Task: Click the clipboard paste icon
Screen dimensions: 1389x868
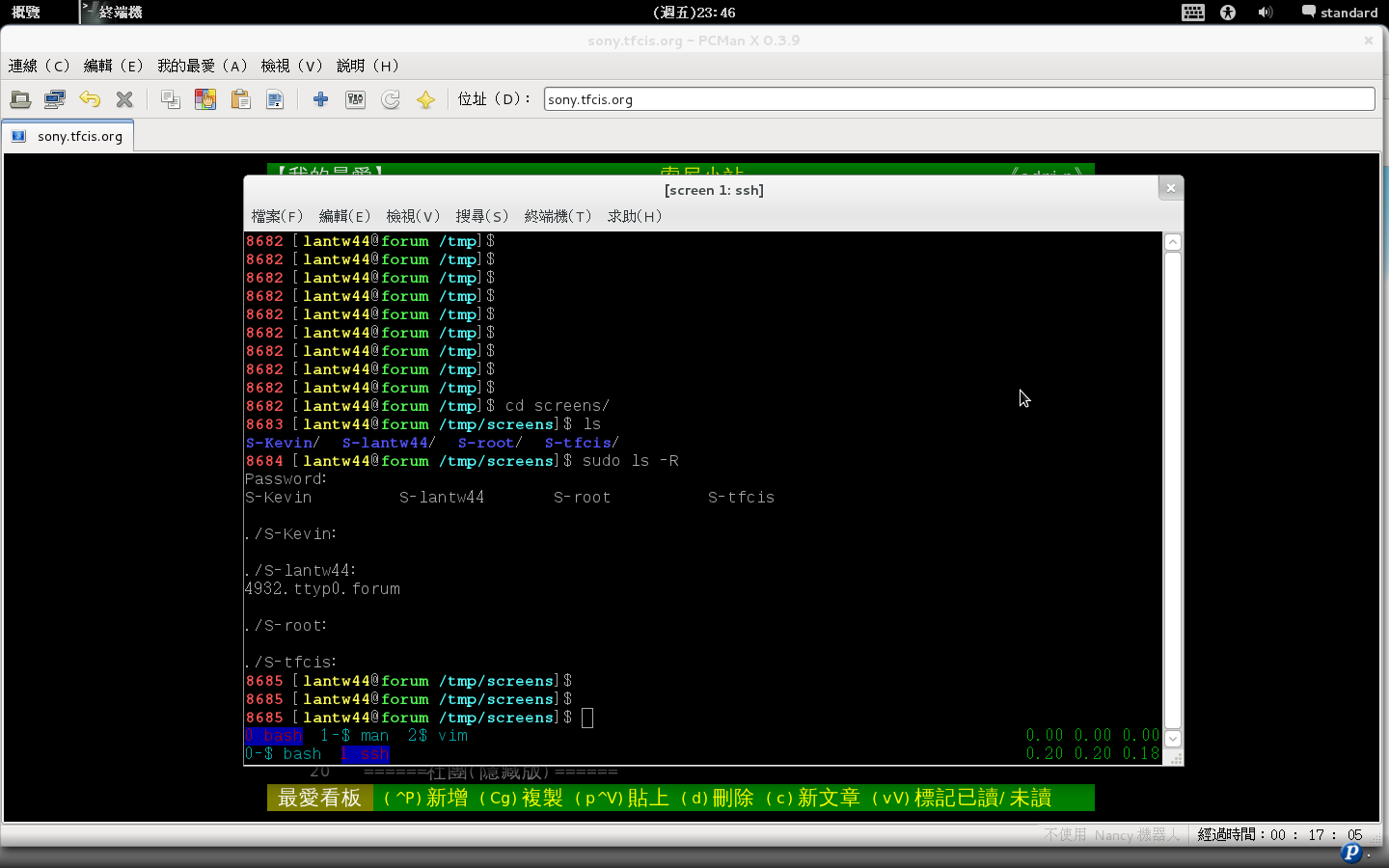Action: (x=240, y=99)
